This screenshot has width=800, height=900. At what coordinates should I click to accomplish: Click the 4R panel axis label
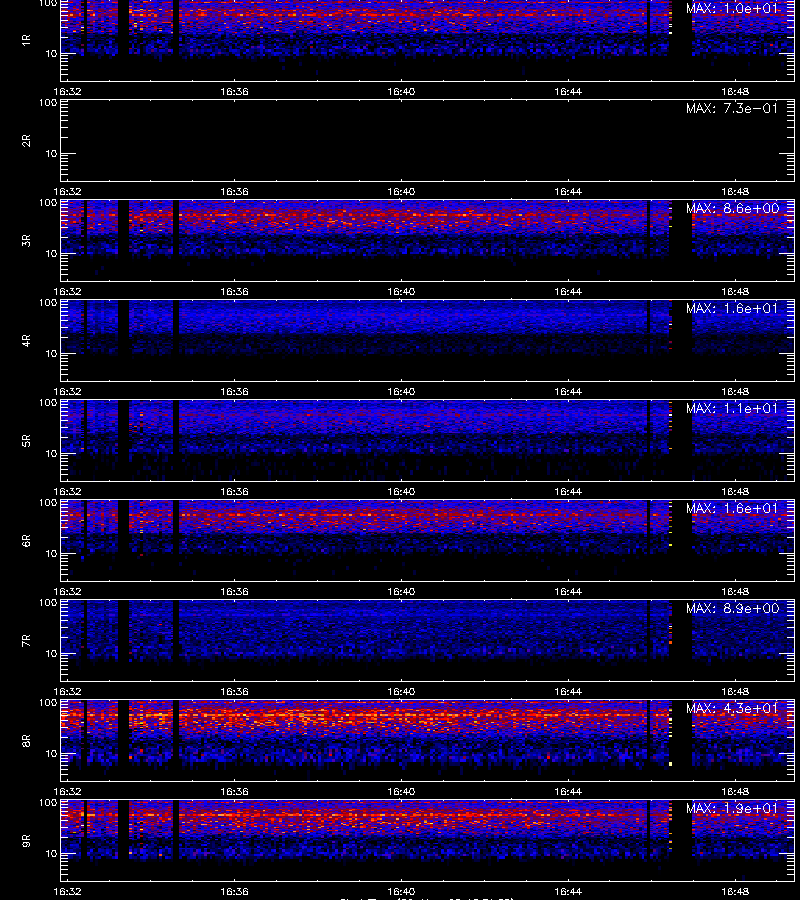click(26, 340)
